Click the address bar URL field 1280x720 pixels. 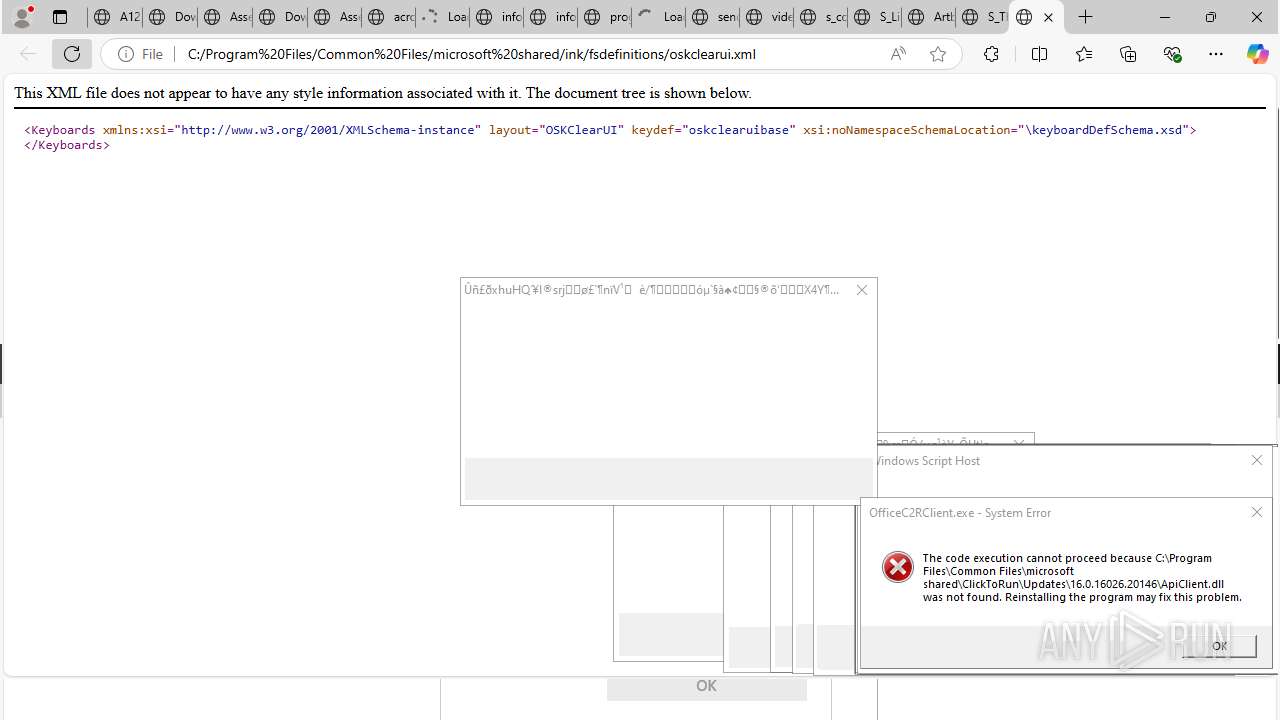click(x=530, y=54)
